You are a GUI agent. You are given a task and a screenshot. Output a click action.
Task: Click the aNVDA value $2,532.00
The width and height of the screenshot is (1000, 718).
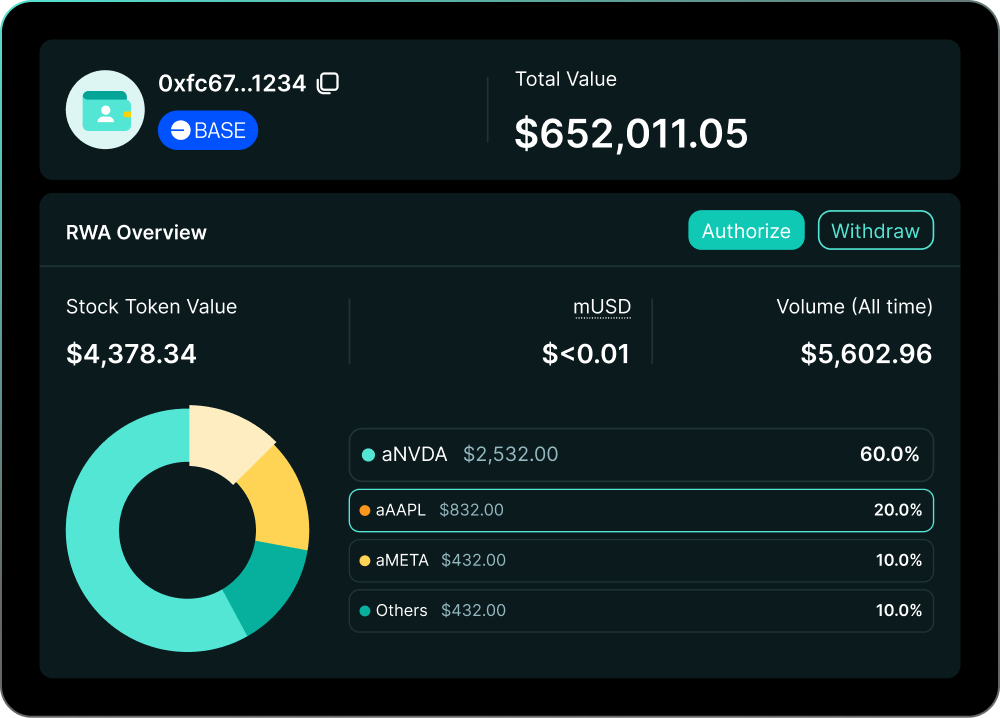click(x=510, y=454)
